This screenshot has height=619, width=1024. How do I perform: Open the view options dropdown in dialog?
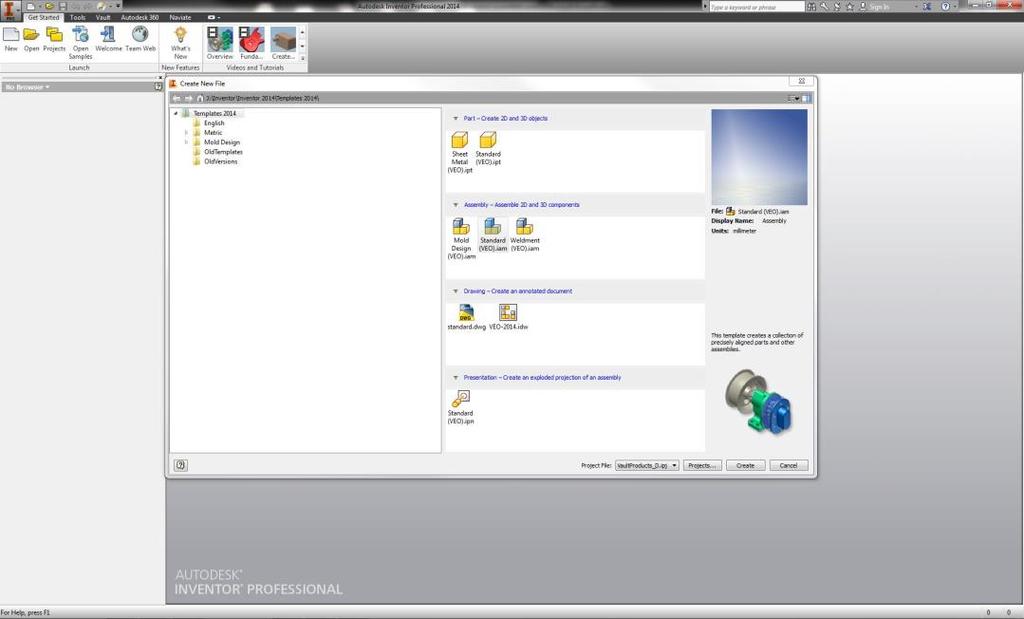pos(793,98)
